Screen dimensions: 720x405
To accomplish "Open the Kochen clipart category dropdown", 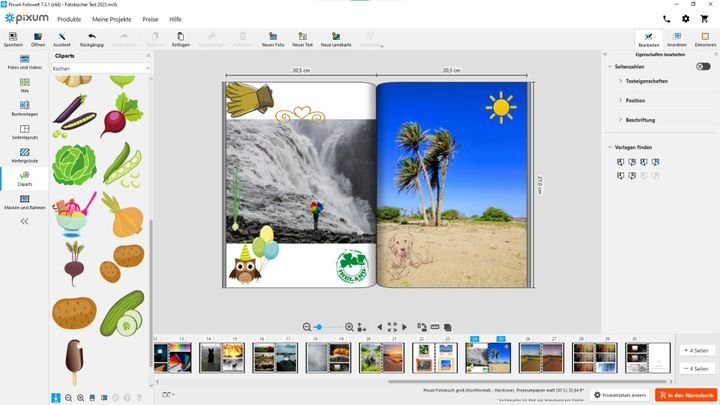I will [101, 68].
